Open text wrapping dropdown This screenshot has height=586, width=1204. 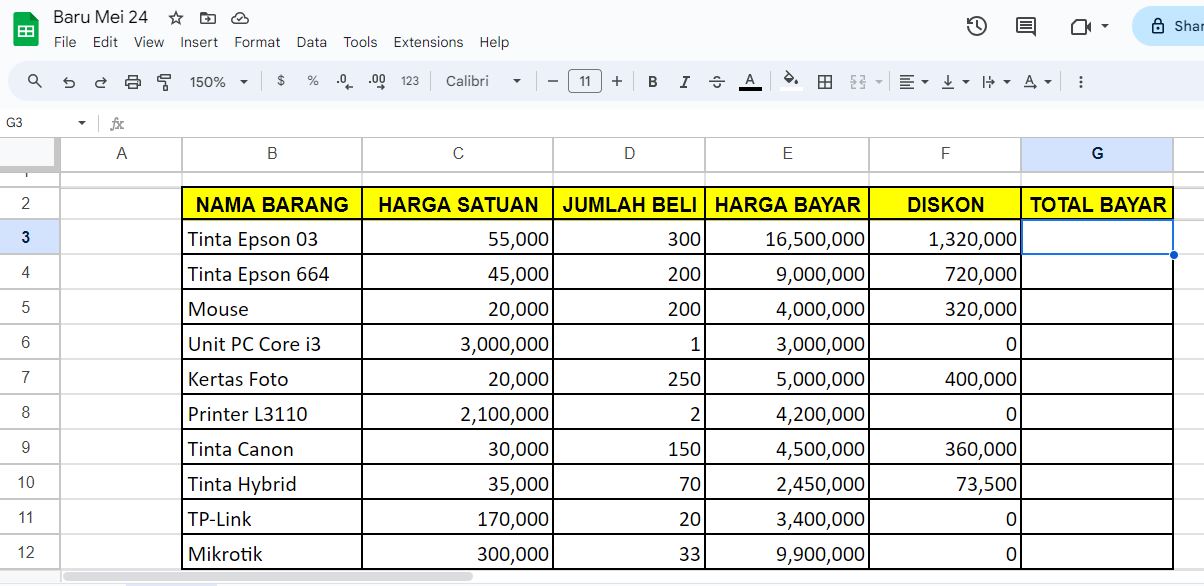(x=996, y=82)
